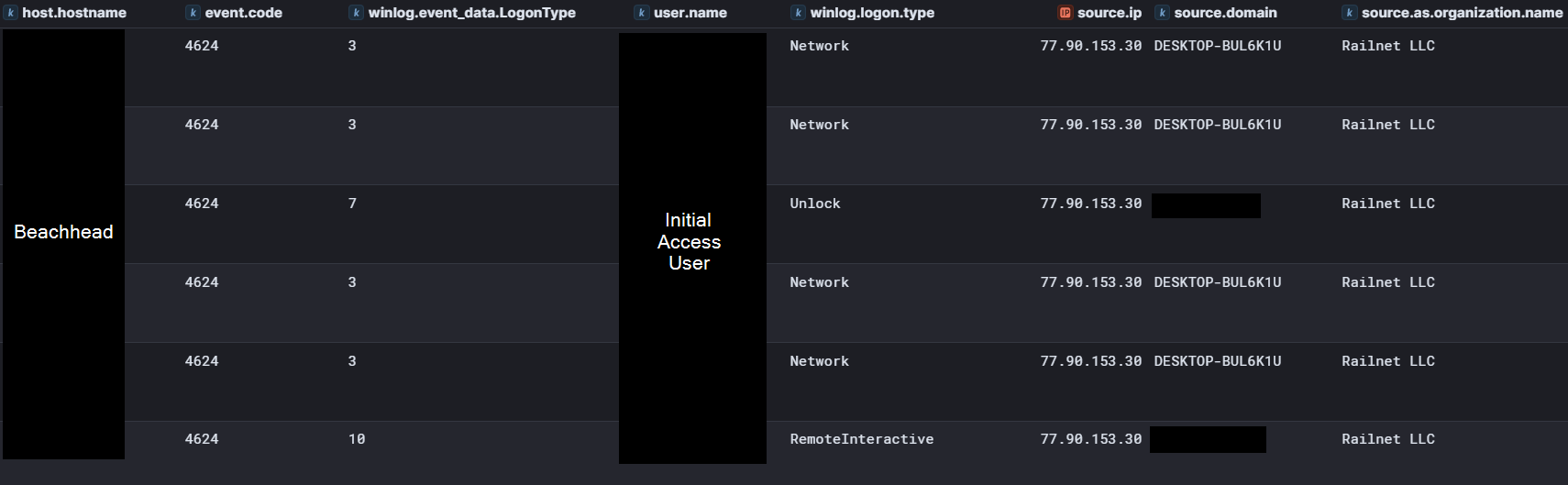Click the keyword icon beside winlog.logon.type
The image size is (1568, 485).
(798, 13)
